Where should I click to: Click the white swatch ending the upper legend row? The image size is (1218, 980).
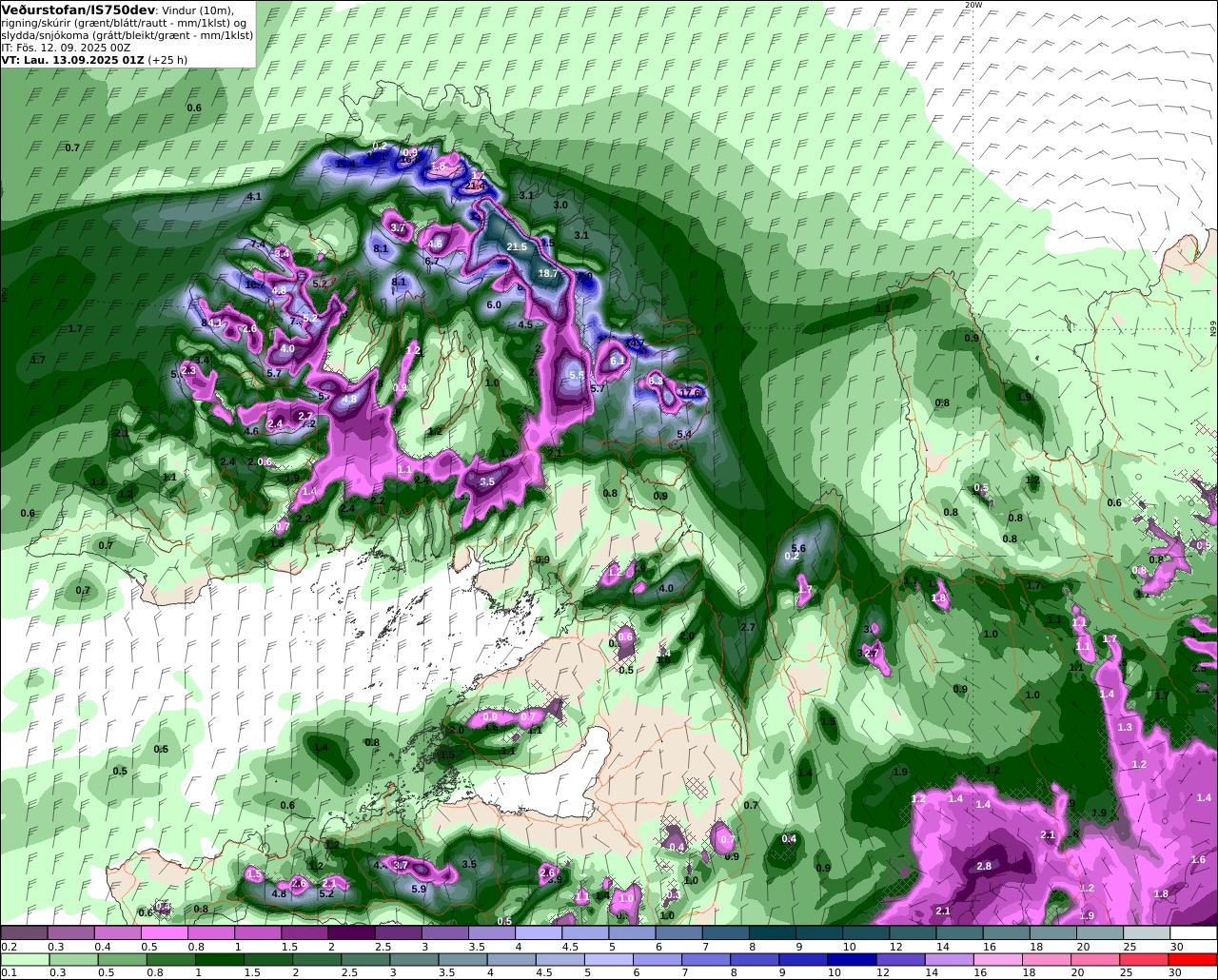pos(1194,933)
